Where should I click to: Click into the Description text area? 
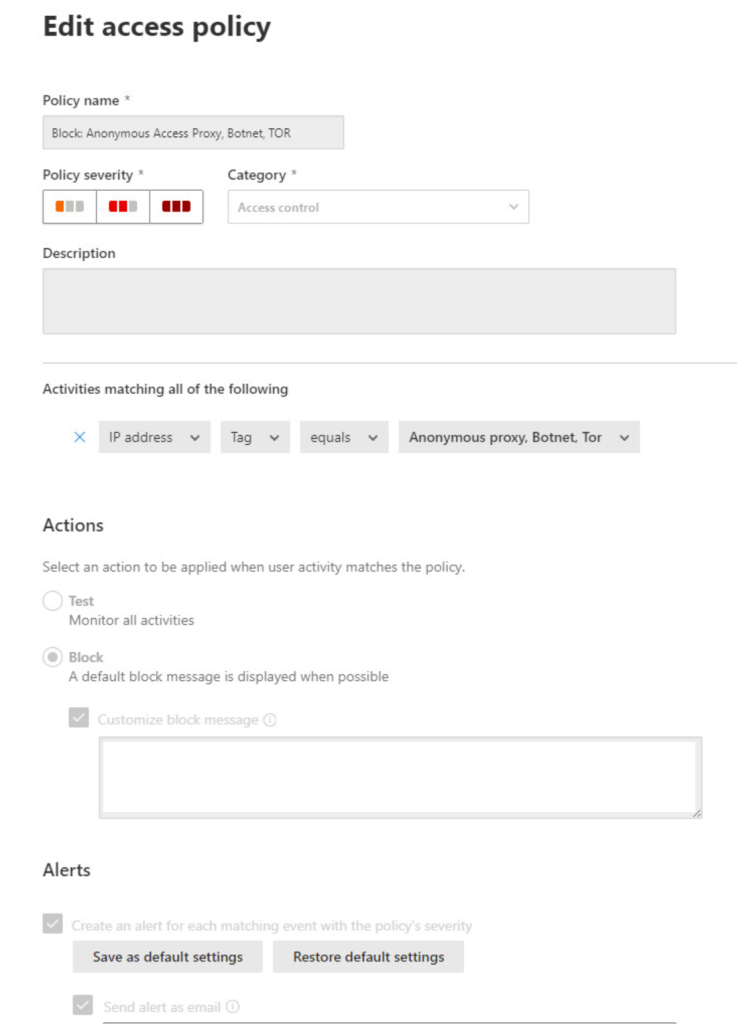click(359, 301)
